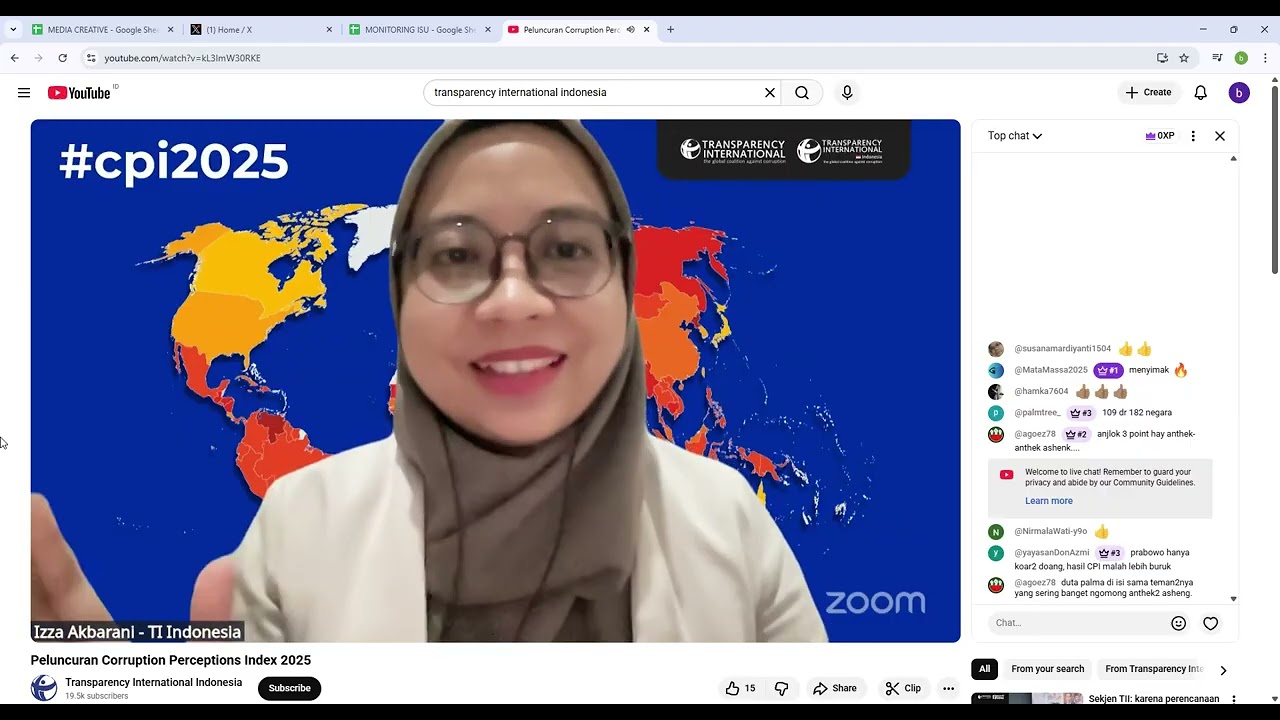Dislike the video with thumbs down

click(x=782, y=688)
